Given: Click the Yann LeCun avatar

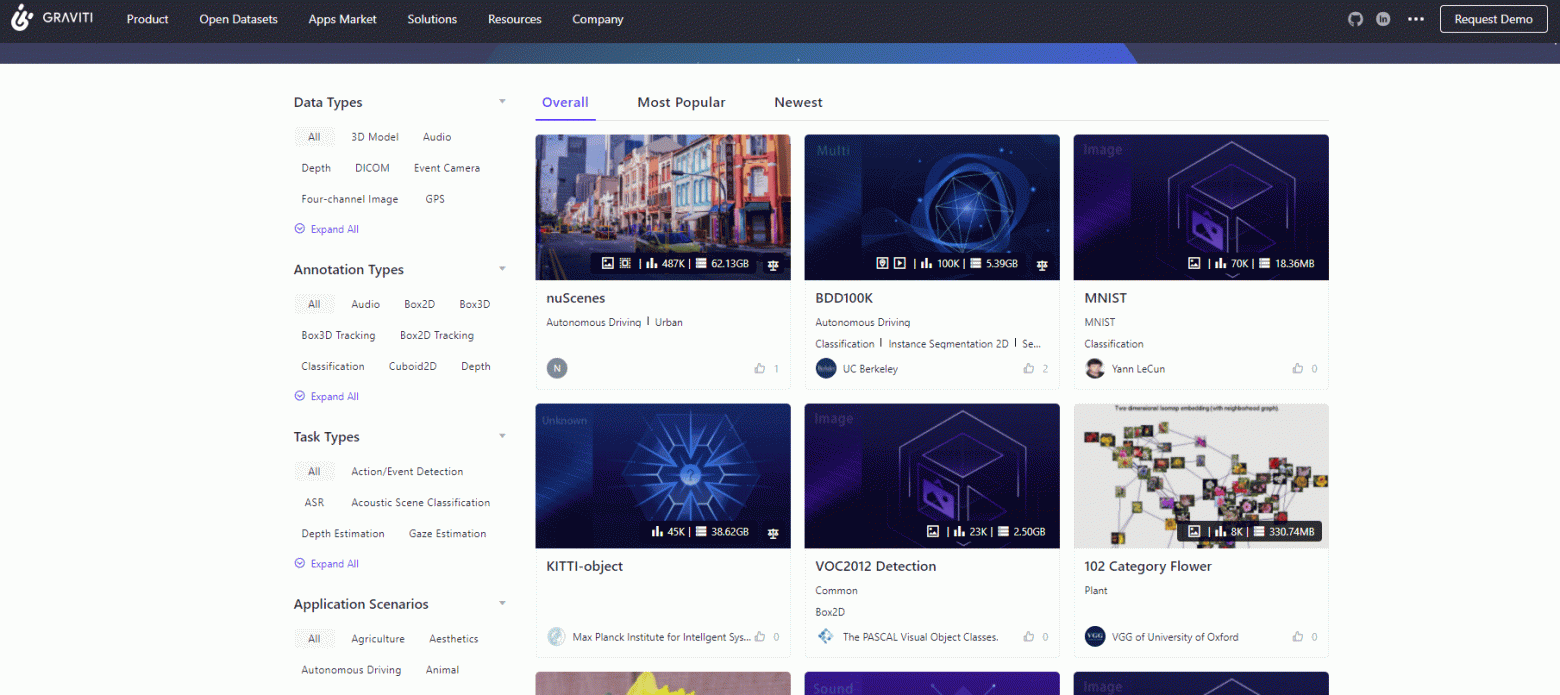Looking at the screenshot, I should coord(1095,368).
